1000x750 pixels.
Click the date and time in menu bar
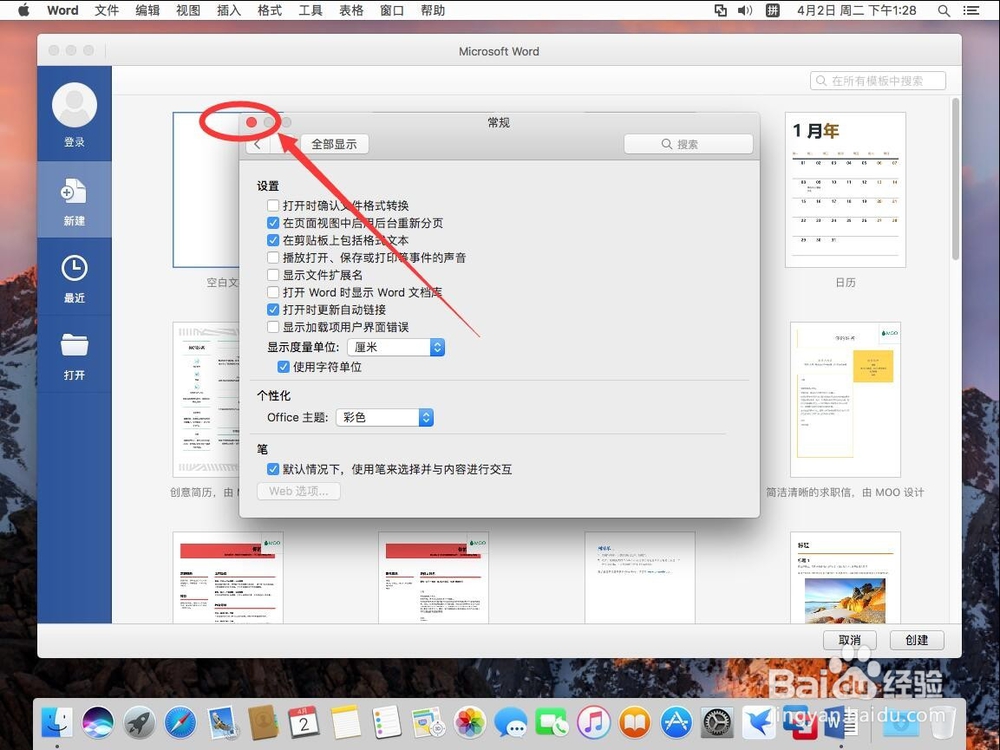[856, 10]
